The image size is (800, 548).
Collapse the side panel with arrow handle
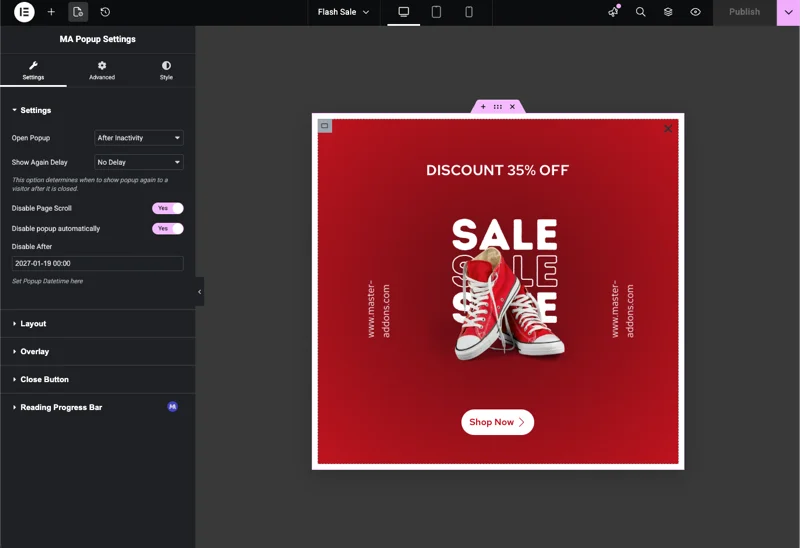point(199,292)
